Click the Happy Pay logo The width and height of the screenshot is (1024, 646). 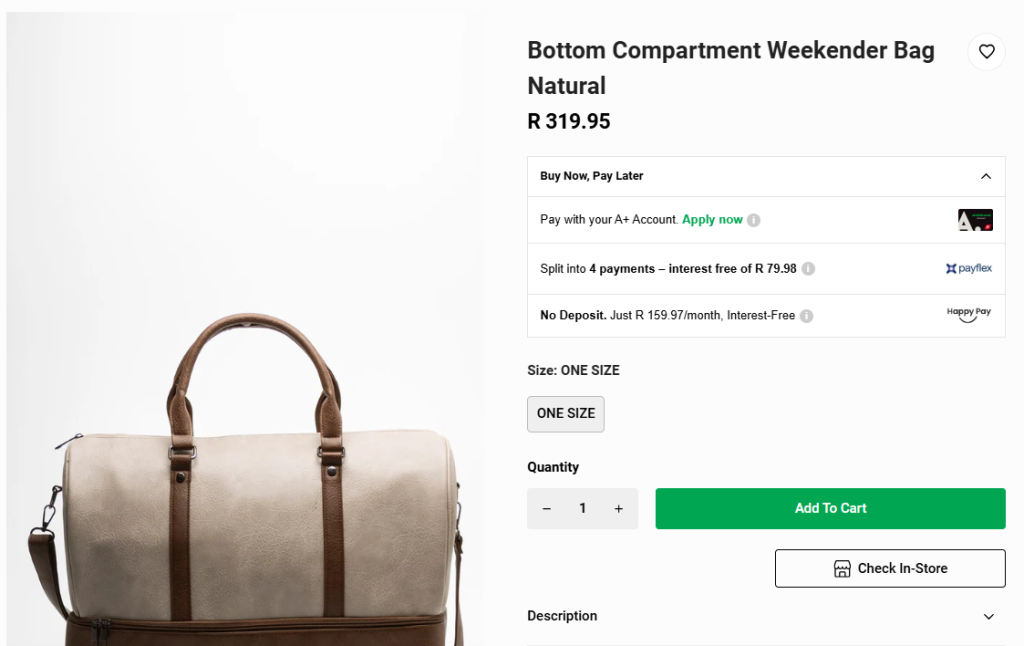click(967, 314)
